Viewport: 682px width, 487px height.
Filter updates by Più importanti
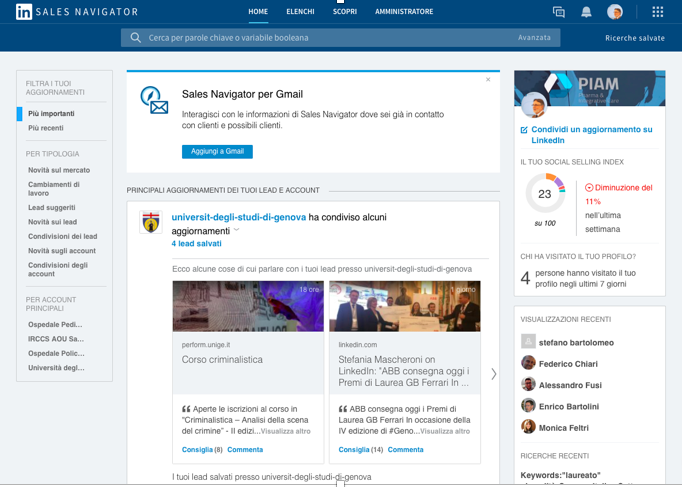tap(51, 113)
